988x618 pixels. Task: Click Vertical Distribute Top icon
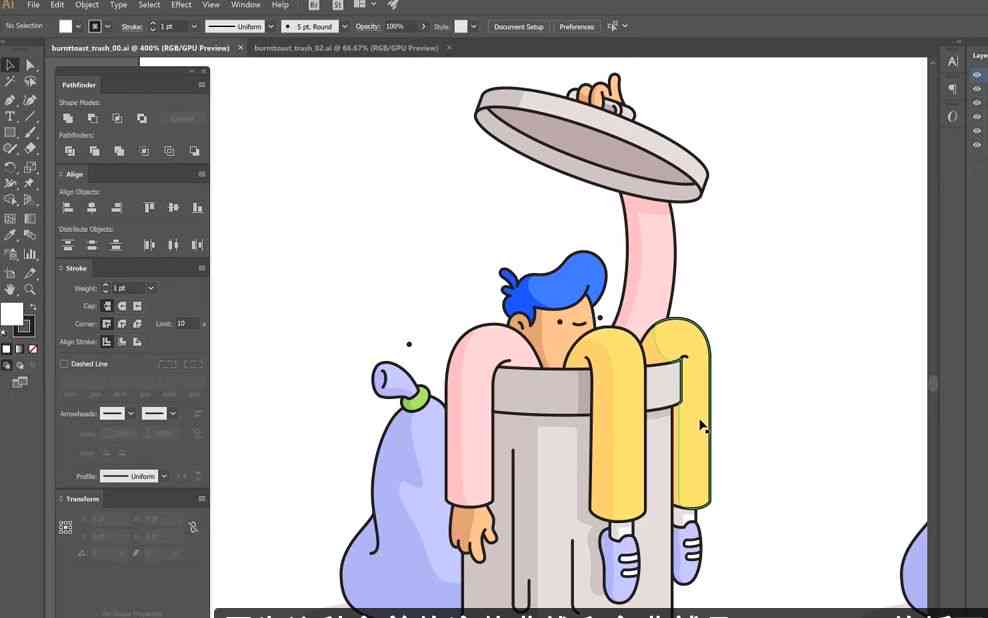tap(68, 245)
